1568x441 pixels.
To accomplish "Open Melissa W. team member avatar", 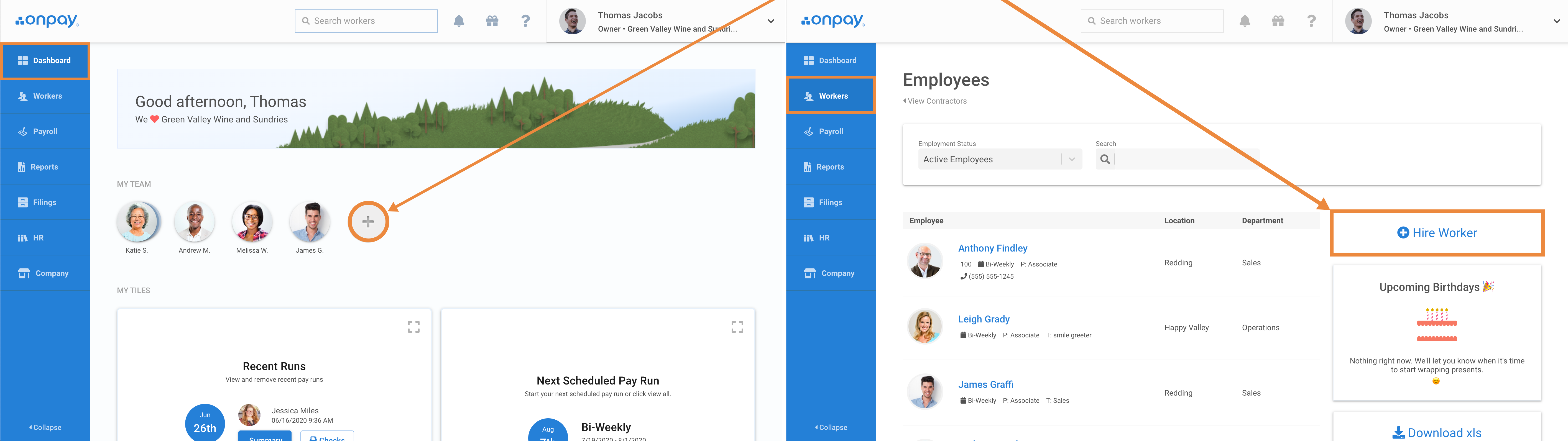I will 252,222.
